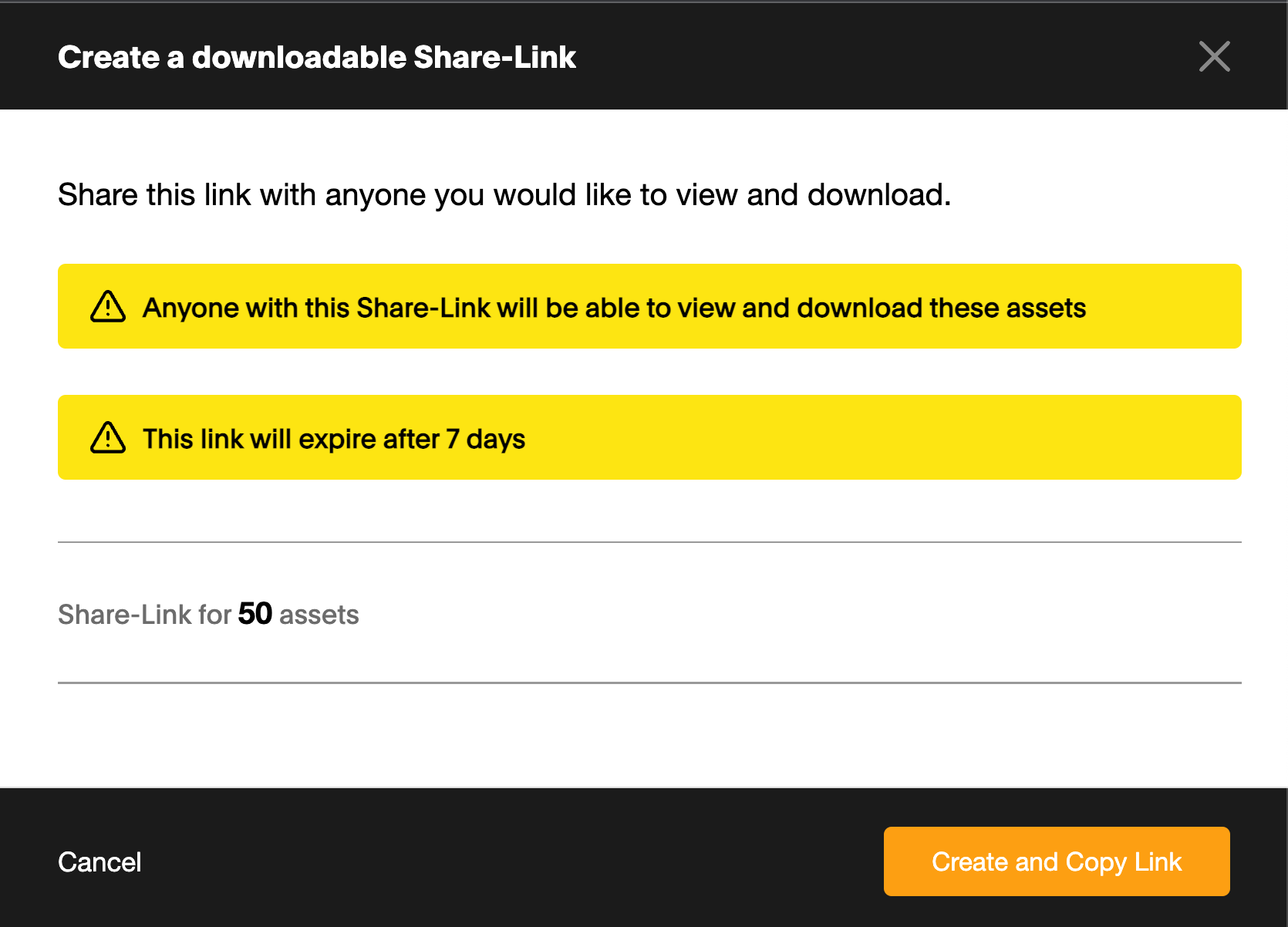The width and height of the screenshot is (1288, 927).
Task: Click the divider line above the asset count
Action: pyautogui.click(x=649, y=542)
